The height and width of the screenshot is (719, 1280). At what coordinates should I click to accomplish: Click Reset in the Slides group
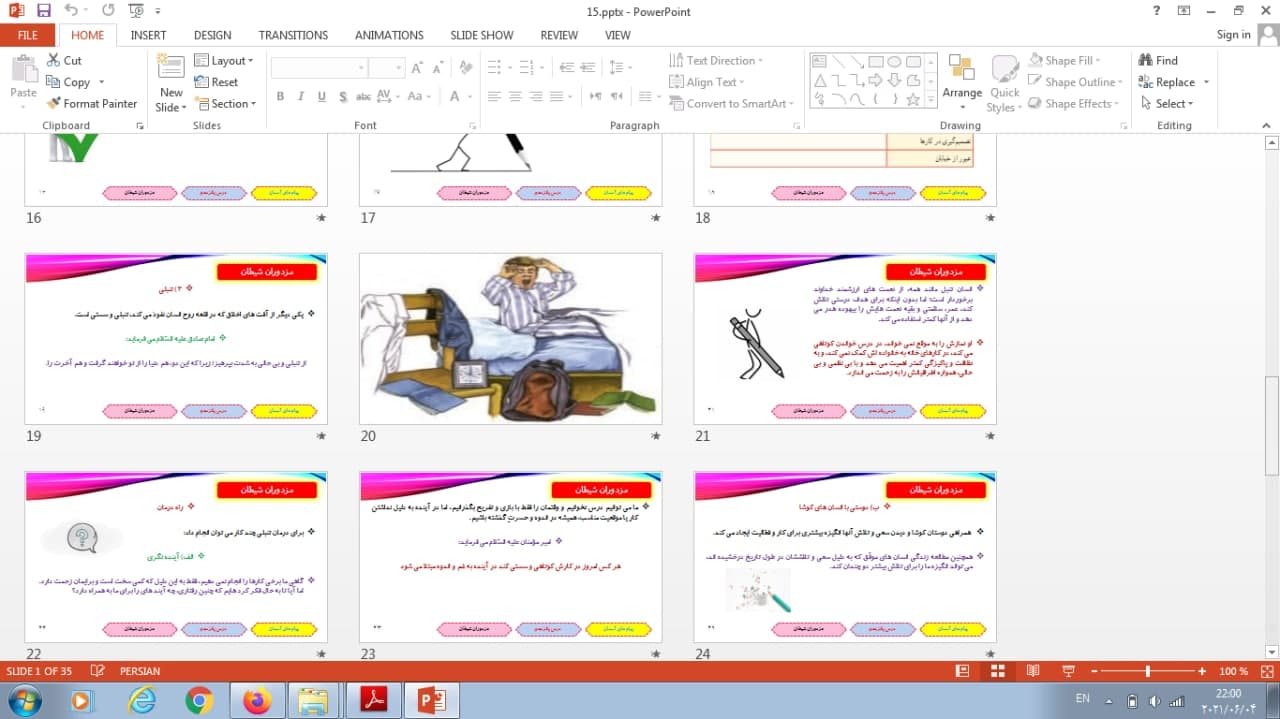pyautogui.click(x=216, y=82)
